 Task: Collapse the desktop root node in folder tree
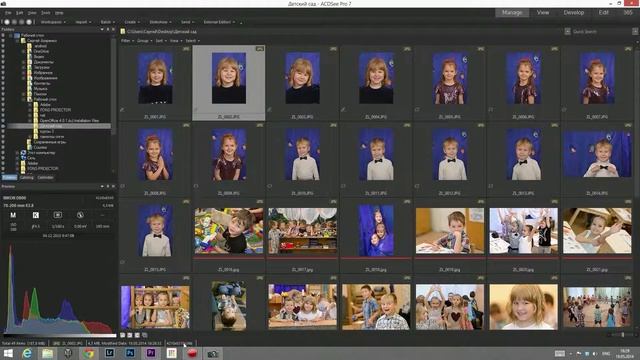[x=11, y=36]
